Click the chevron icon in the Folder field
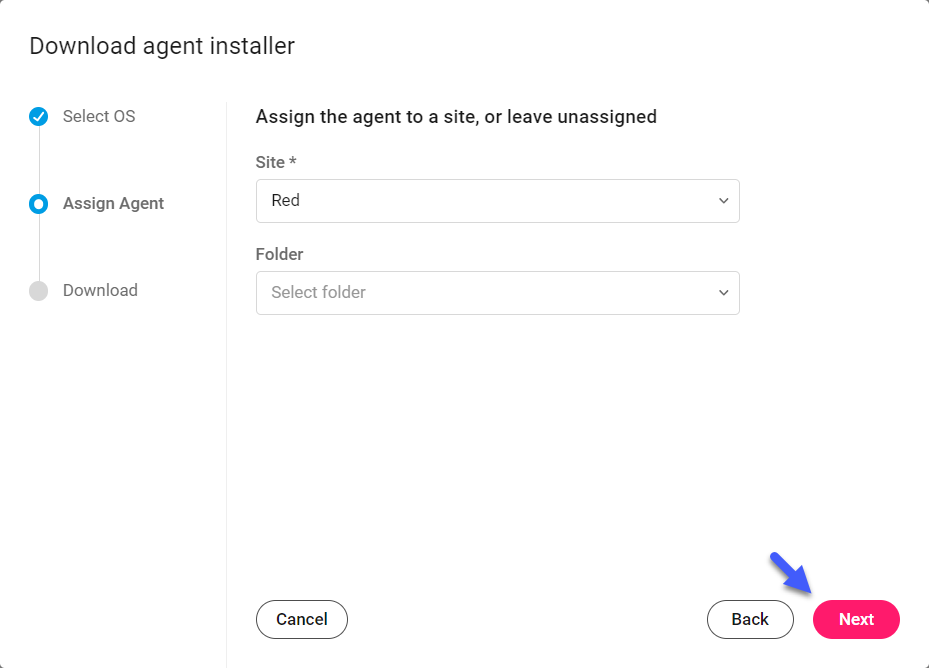This screenshot has width=929, height=668. click(723, 292)
